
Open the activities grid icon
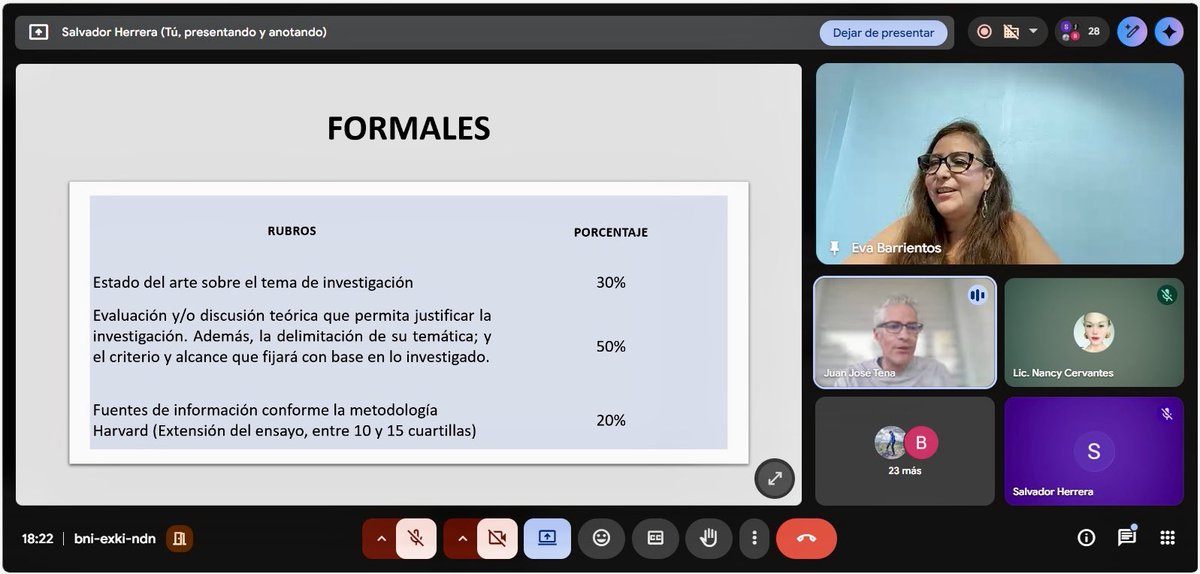point(1167,537)
